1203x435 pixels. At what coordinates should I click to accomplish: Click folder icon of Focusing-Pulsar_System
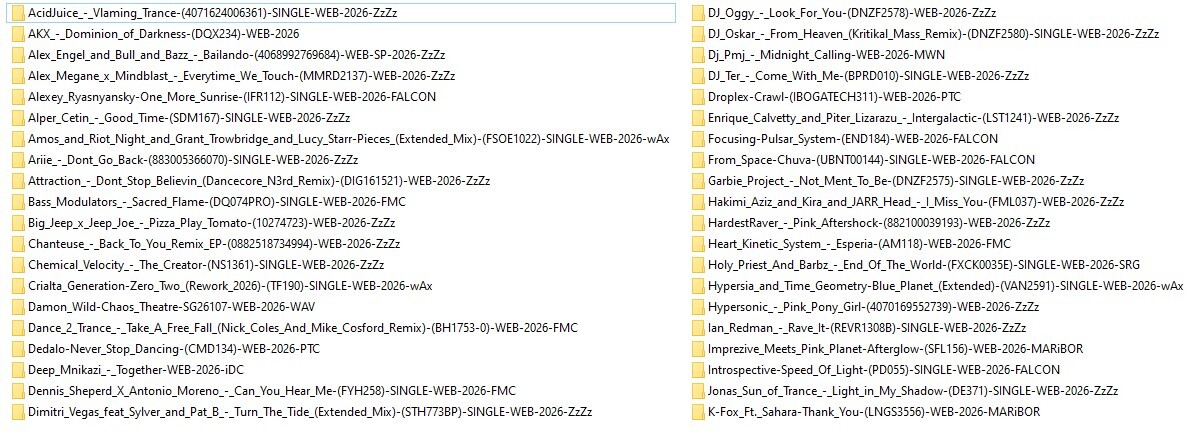tap(697, 139)
